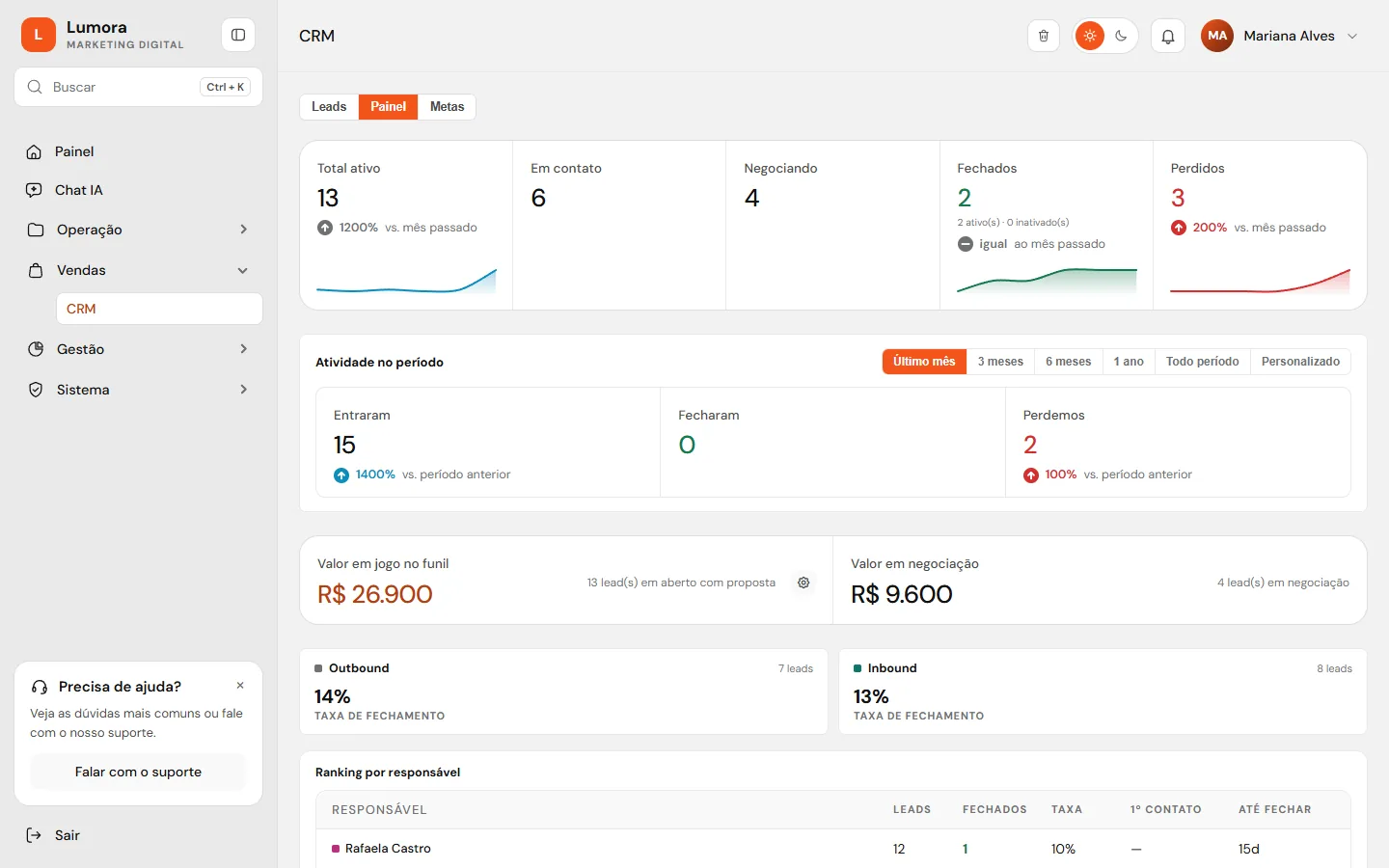Viewport: 1389px width, 868px height.
Task: Select the Personalizado period filter
Action: pos(1300,362)
